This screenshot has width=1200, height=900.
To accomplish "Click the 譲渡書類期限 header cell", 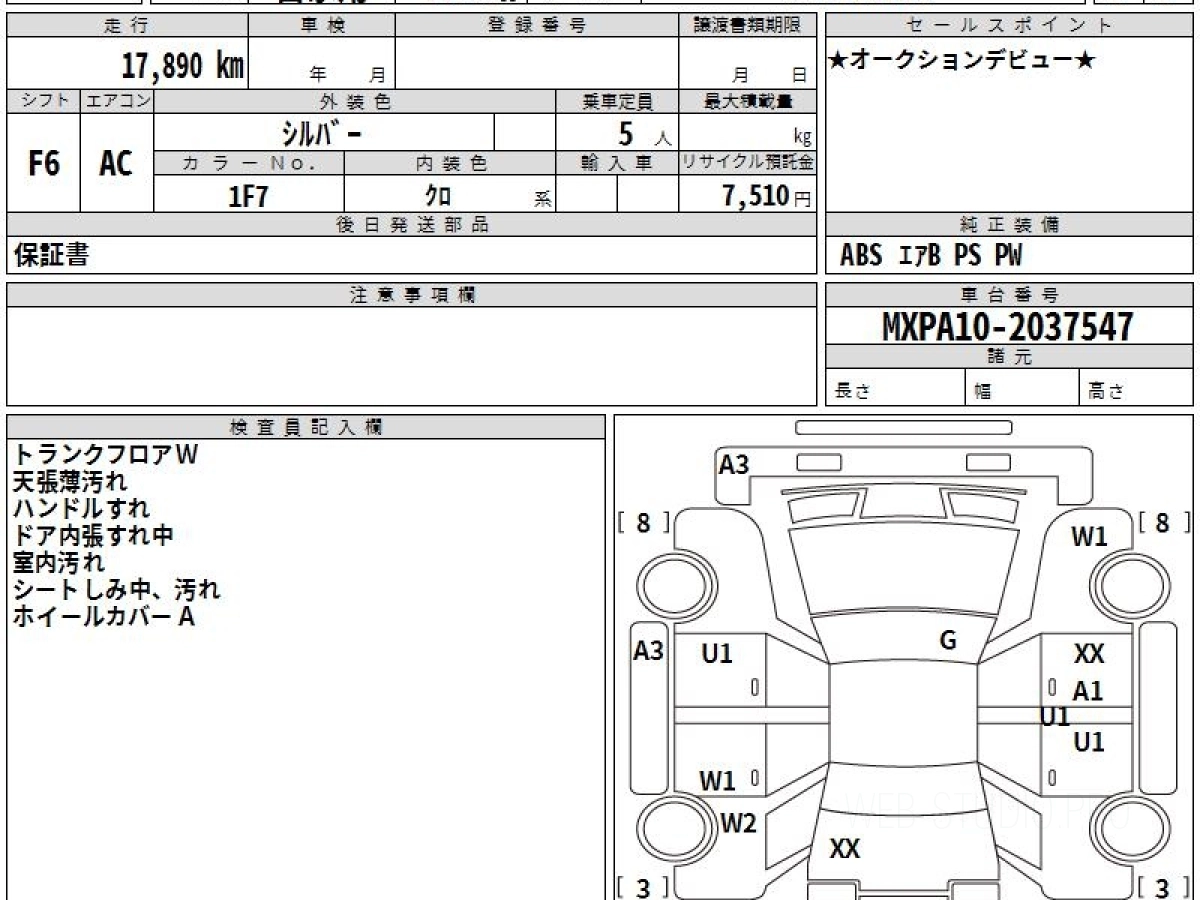I will point(747,26).
